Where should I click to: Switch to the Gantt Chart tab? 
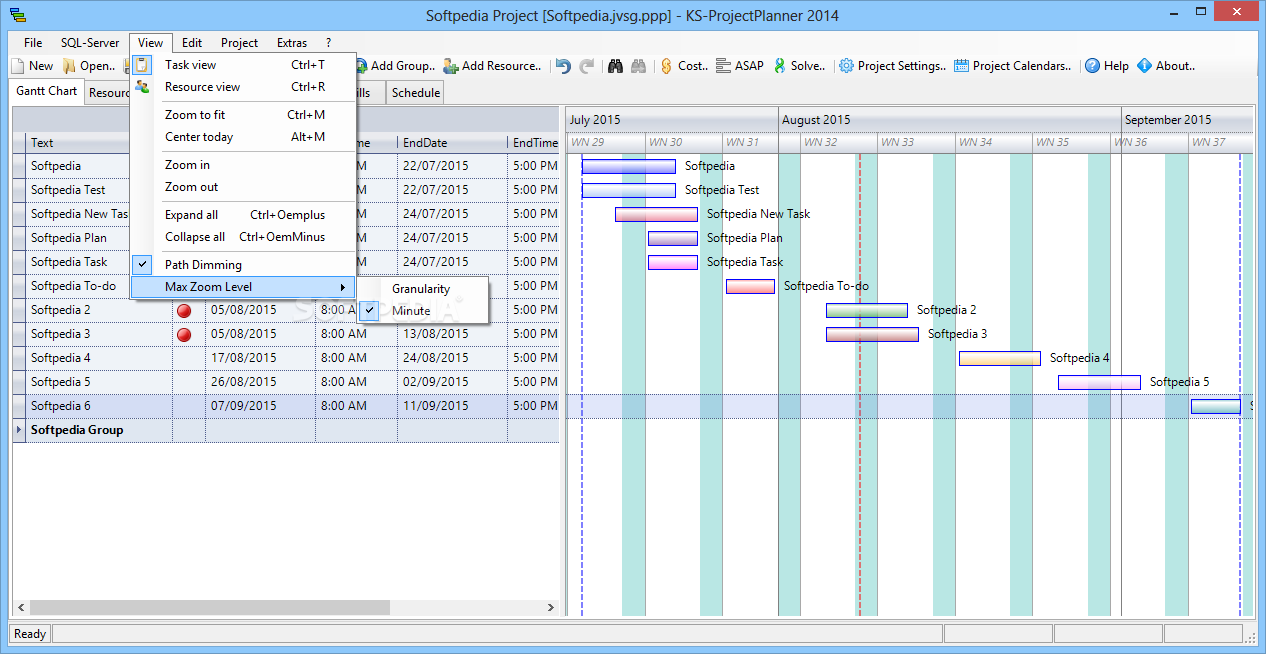47,91
